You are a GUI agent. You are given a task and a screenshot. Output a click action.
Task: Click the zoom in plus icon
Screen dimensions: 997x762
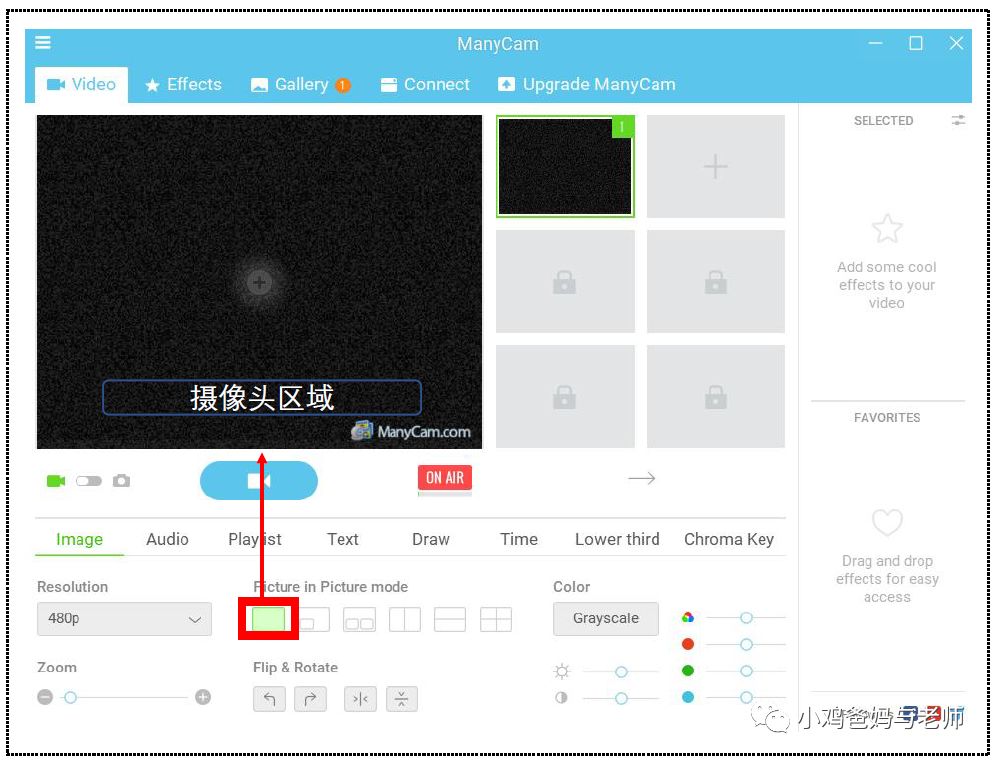[x=203, y=697]
